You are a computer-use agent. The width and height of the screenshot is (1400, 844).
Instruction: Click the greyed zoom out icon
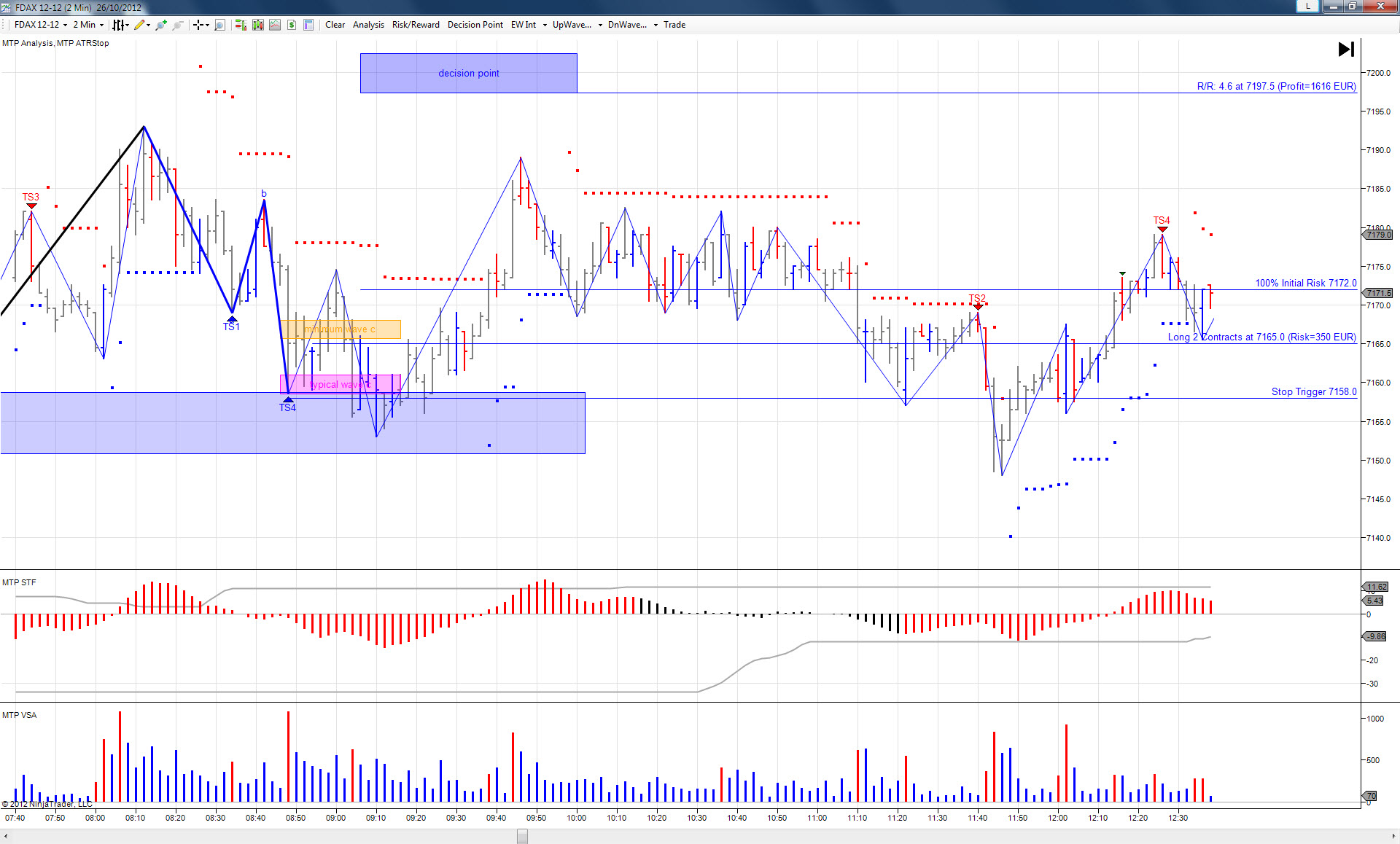[178, 25]
